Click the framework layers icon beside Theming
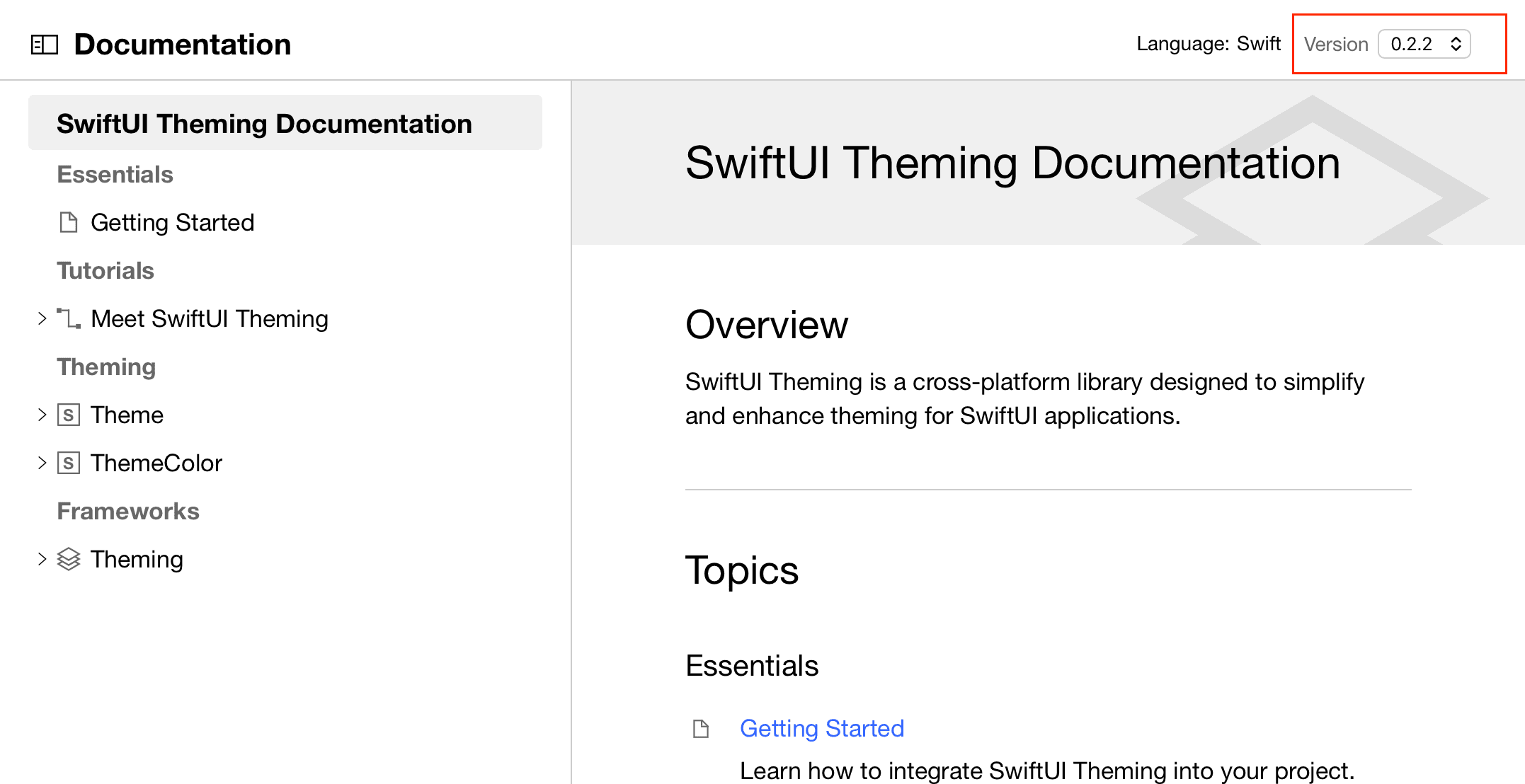Image resolution: width=1525 pixels, height=784 pixels. coord(69,559)
